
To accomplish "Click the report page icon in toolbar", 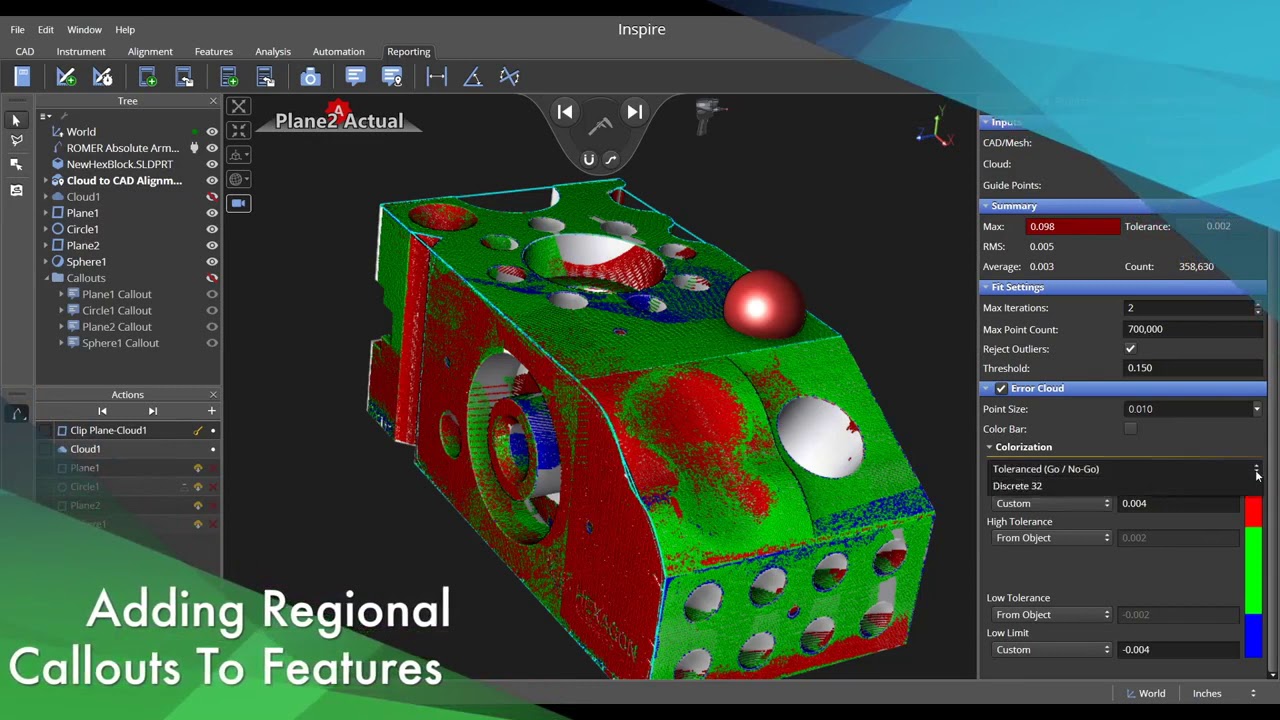I will click(x=22, y=77).
